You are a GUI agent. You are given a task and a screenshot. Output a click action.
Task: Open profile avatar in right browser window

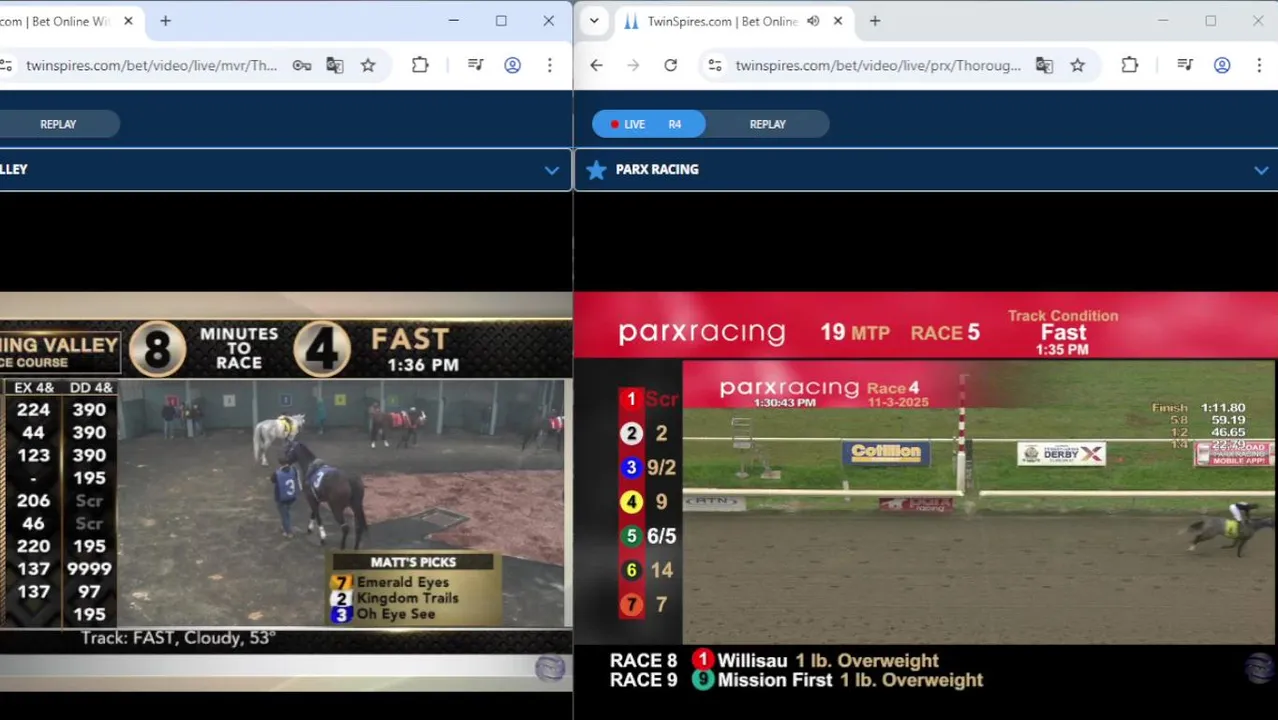click(x=1222, y=65)
